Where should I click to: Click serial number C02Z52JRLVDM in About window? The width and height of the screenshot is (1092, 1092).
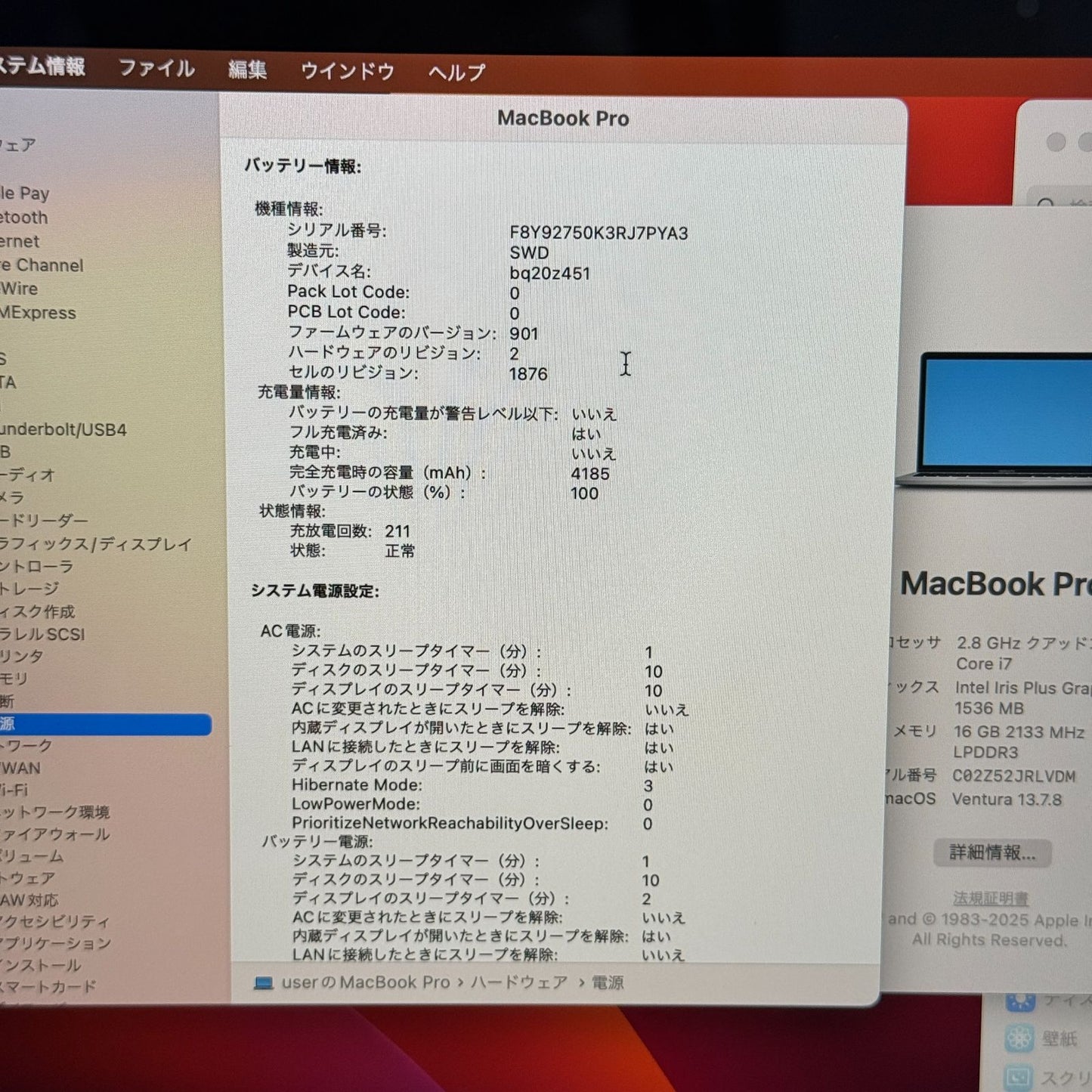coord(1013,777)
